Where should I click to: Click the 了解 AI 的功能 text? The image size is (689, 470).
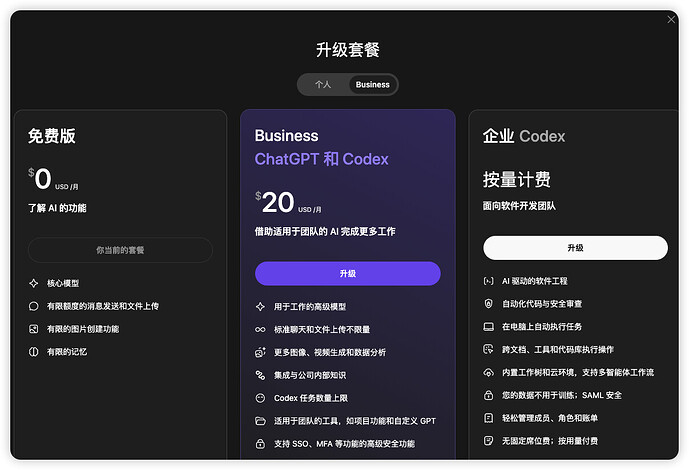(x=57, y=208)
